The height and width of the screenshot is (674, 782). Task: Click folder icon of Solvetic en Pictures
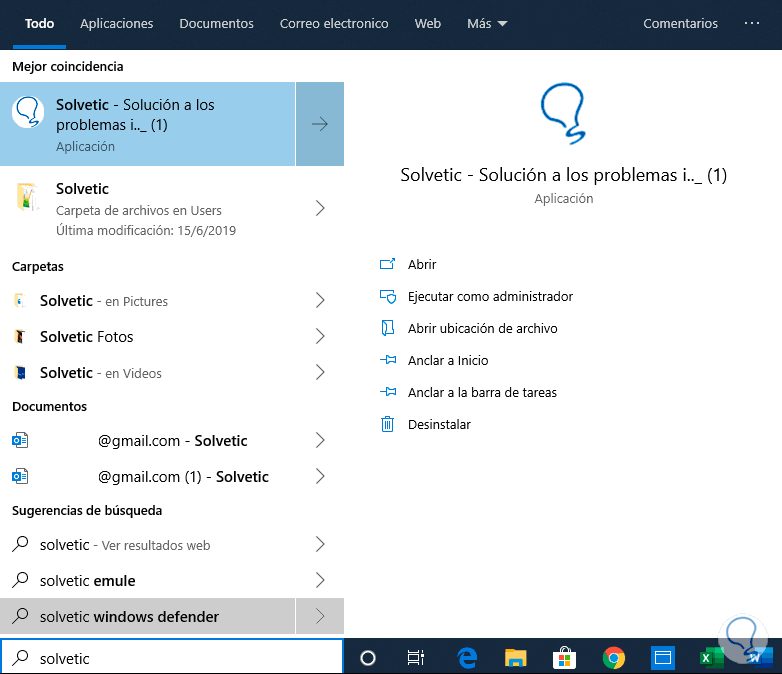[20, 301]
